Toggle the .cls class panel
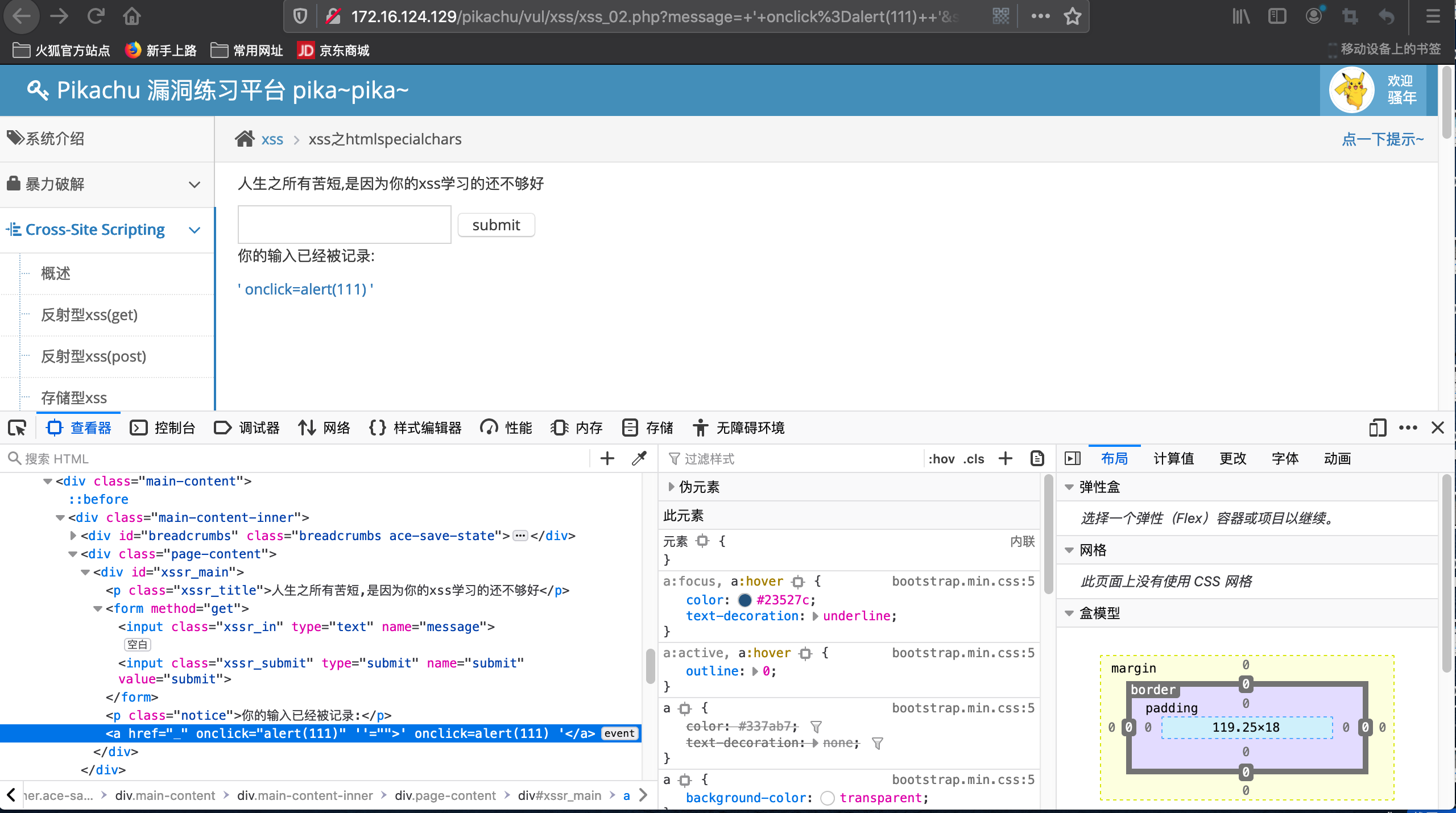The height and width of the screenshot is (813, 1456). pyautogui.click(x=974, y=459)
